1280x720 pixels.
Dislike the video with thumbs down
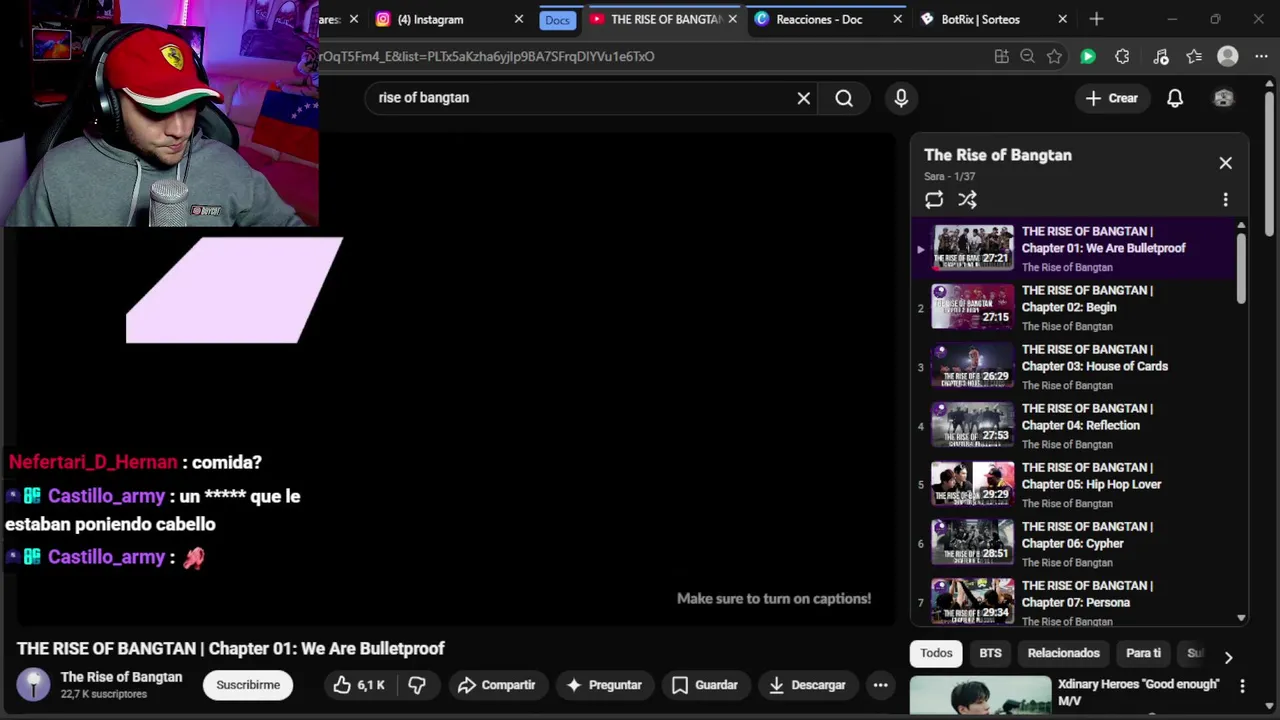417,685
